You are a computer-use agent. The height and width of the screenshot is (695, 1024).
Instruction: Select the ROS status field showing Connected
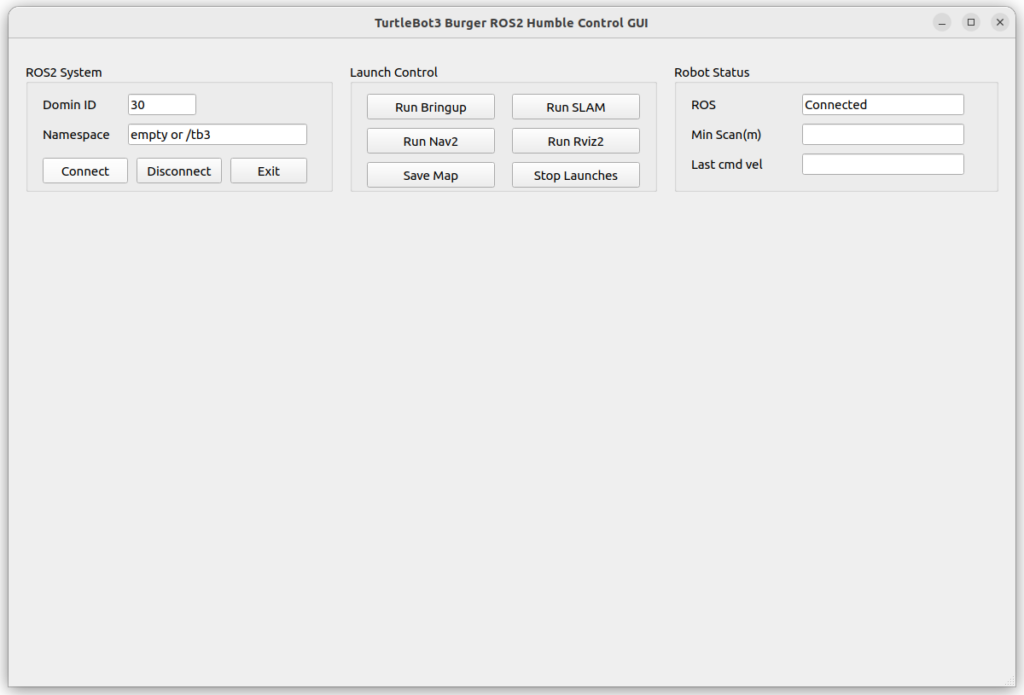point(883,105)
